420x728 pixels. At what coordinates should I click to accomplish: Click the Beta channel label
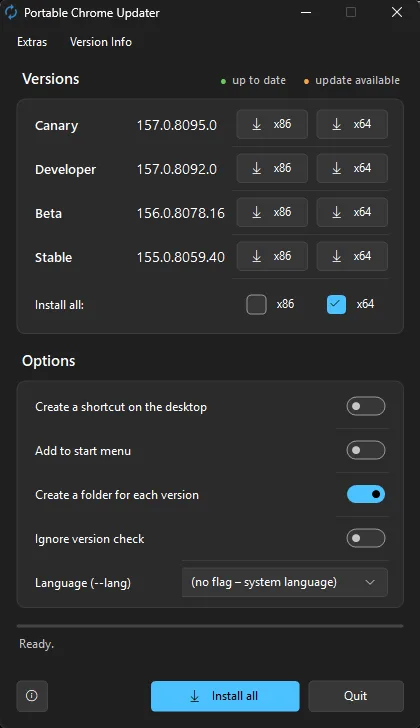(48, 214)
